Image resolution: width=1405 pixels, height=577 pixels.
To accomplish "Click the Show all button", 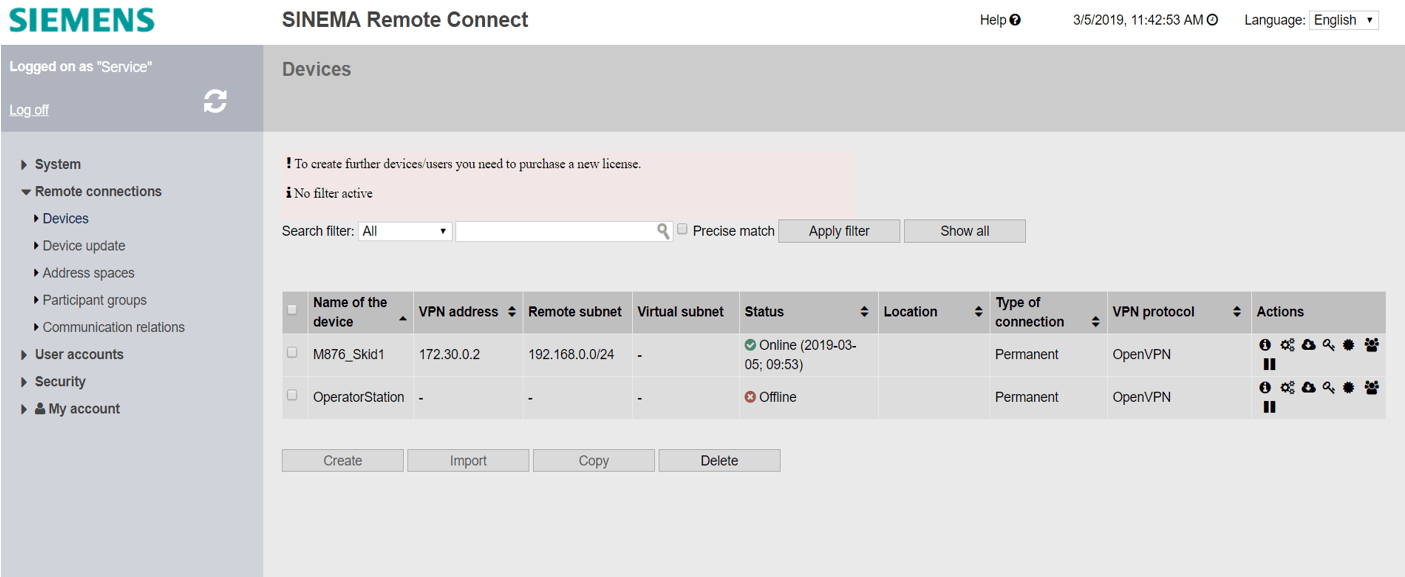I will [965, 231].
